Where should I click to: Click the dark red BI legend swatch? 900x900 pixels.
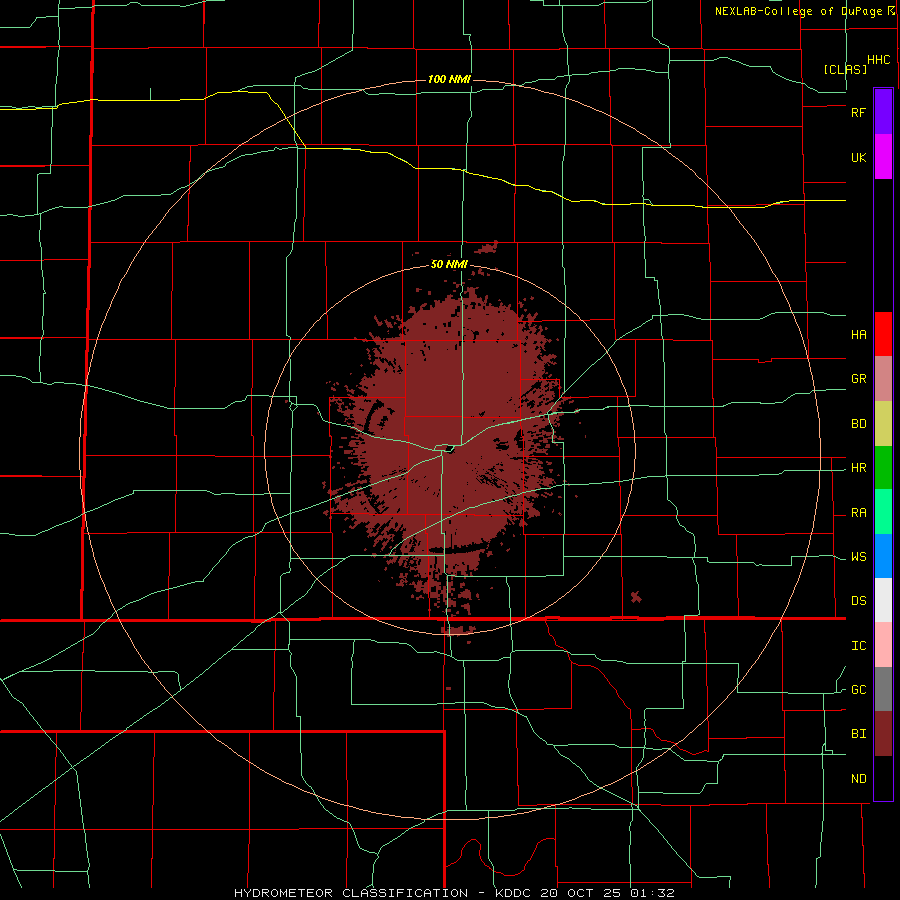pos(883,734)
